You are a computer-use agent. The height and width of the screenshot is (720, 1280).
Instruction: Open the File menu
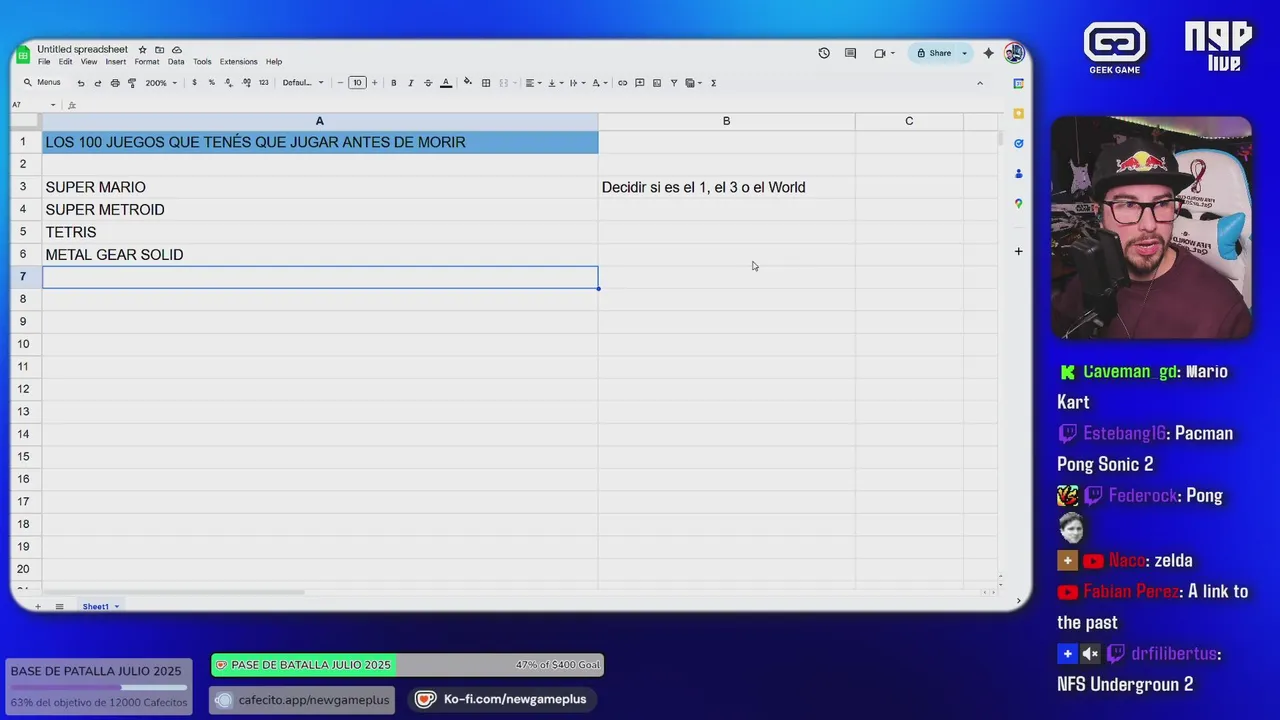[44, 62]
